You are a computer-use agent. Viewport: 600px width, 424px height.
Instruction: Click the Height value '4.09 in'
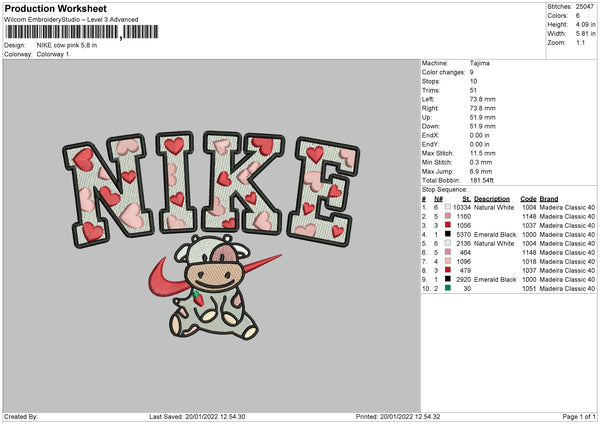tap(585, 24)
